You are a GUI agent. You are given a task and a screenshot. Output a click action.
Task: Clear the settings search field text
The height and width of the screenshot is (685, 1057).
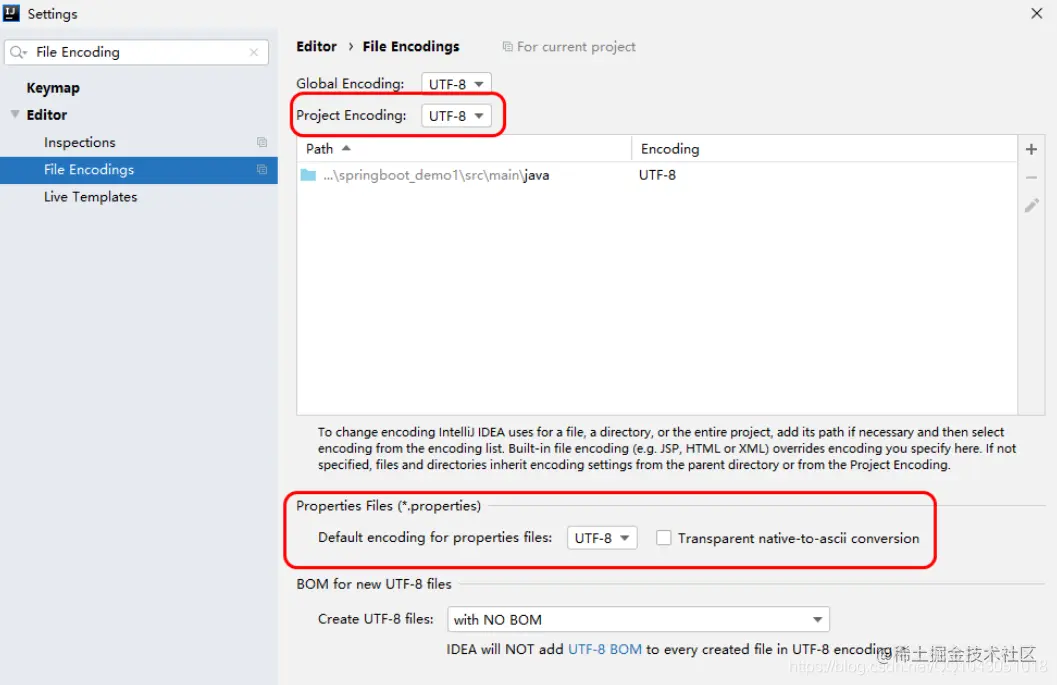click(x=253, y=52)
